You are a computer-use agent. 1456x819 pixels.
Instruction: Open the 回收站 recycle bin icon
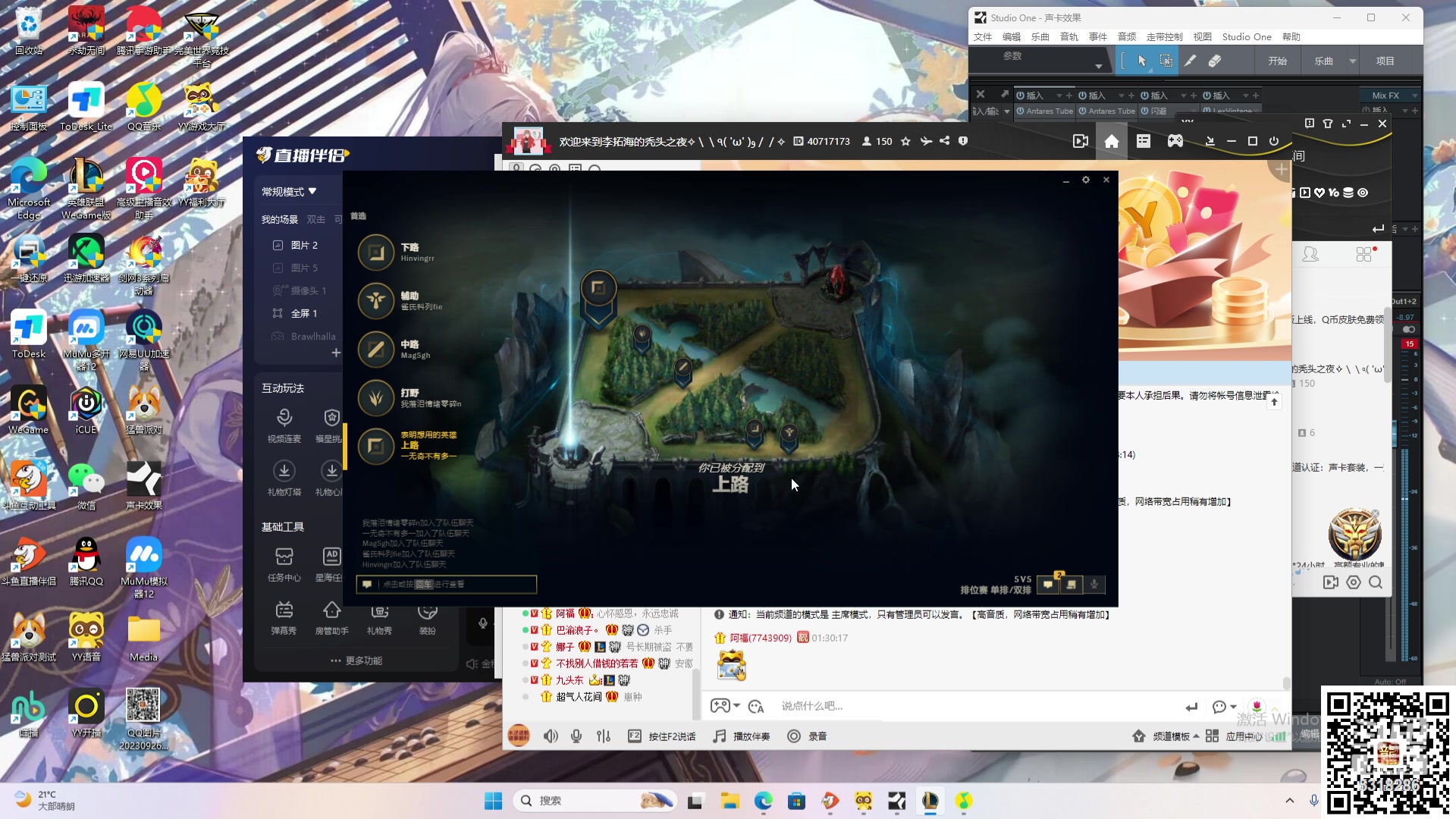(x=29, y=30)
